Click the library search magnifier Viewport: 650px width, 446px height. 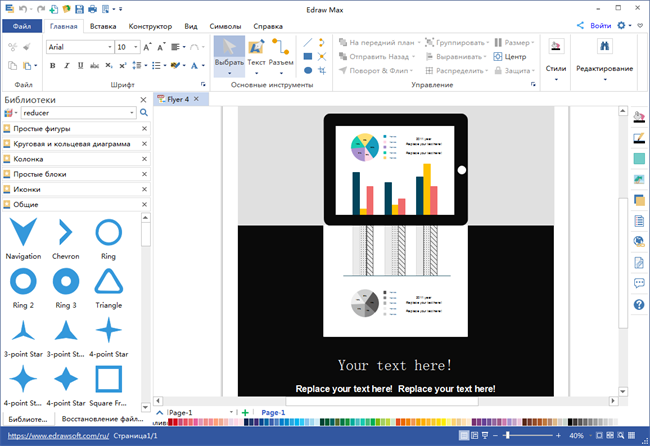coord(144,112)
